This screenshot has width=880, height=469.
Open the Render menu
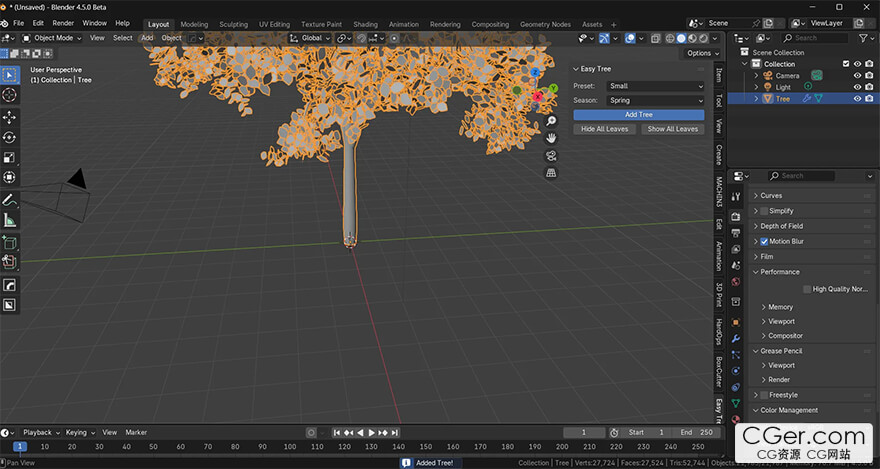(63, 23)
